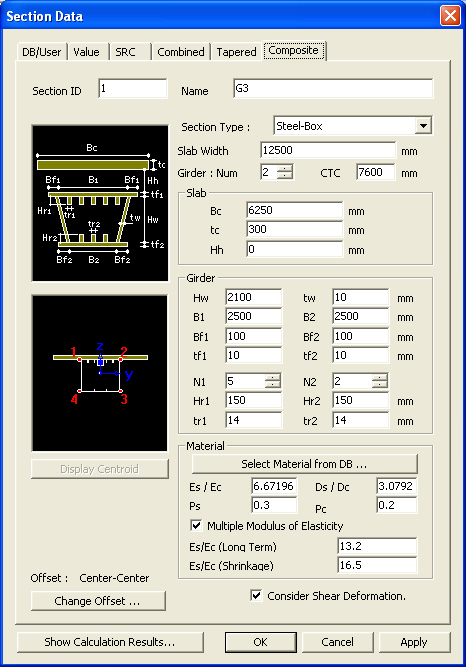Click the section centroid preview image
Image resolution: width=466 pixels, height=667 pixels.
point(100,373)
